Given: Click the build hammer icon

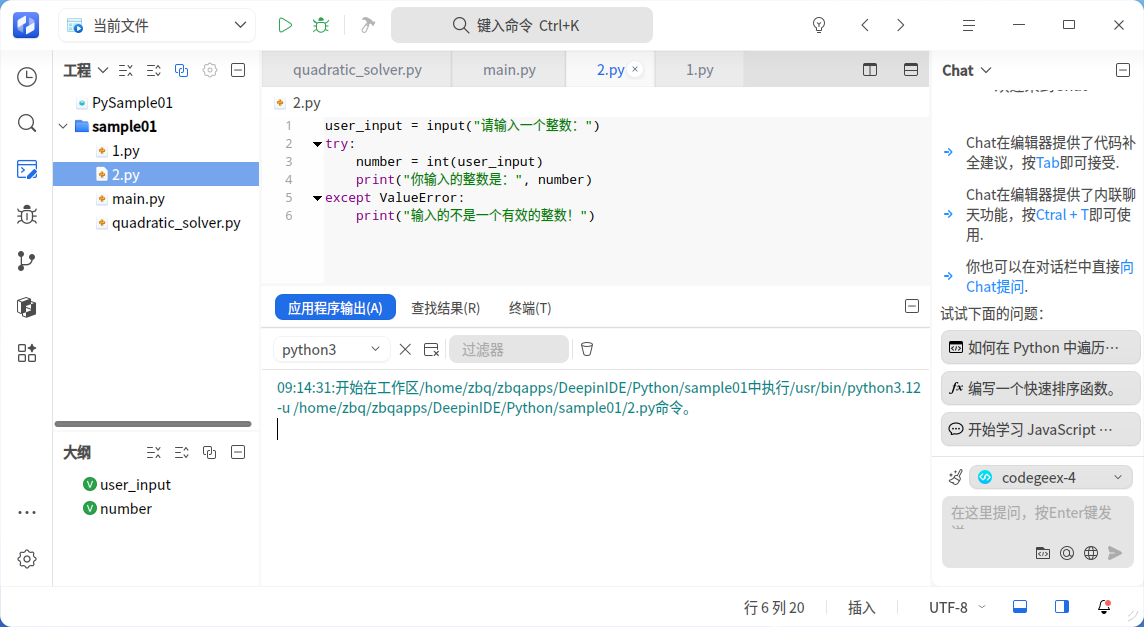Looking at the screenshot, I should click(368, 26).
